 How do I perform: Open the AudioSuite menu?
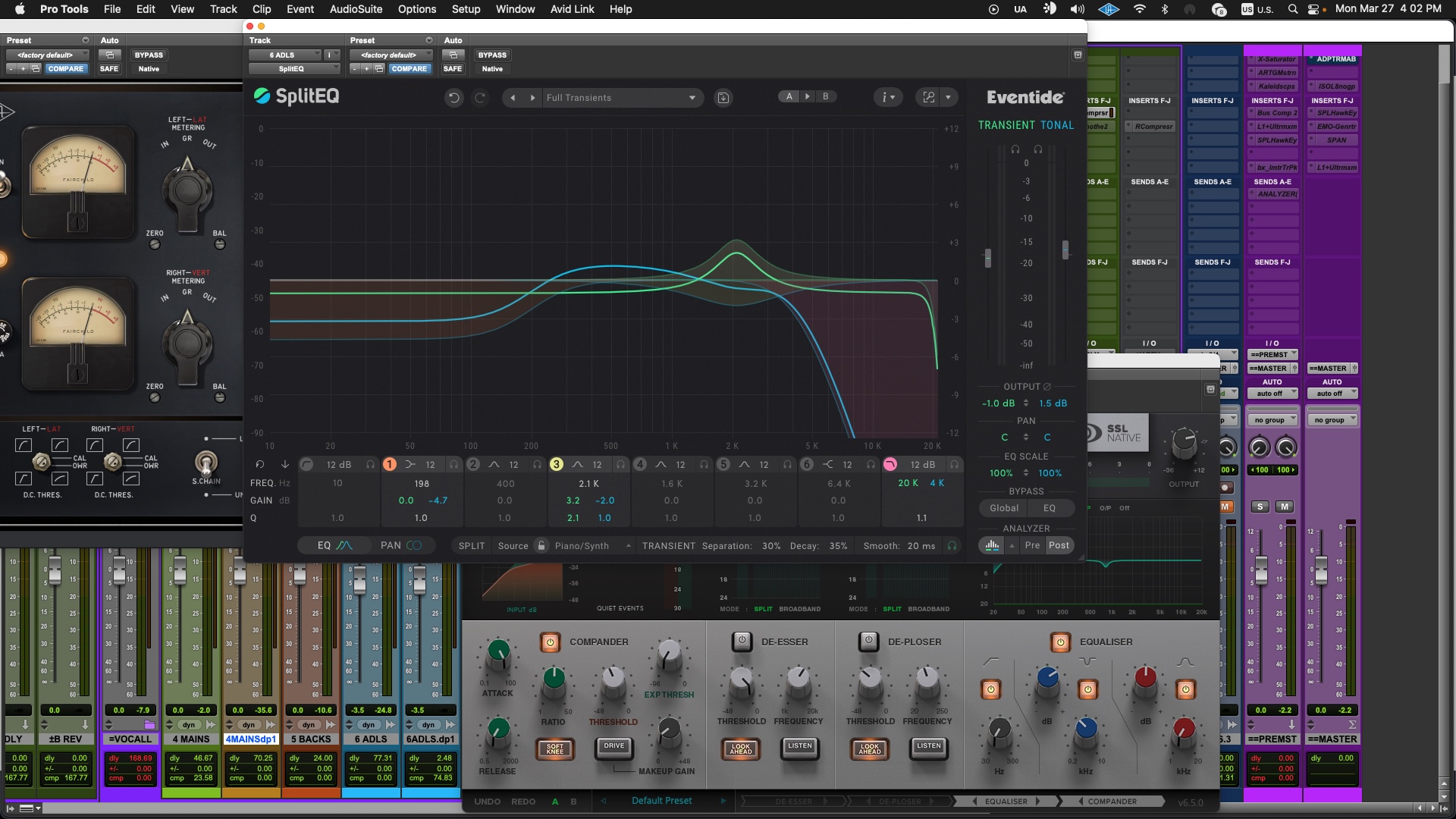(x=356, y=9)
